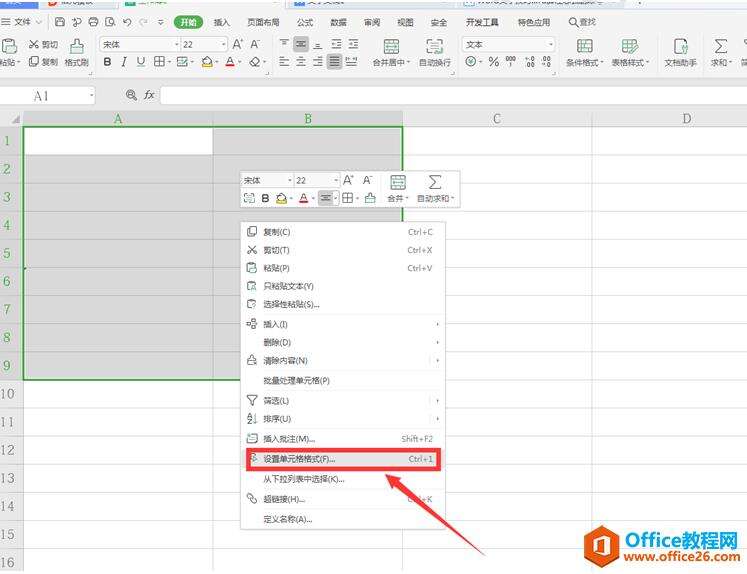Click Hyperlink (超链接) in context menu

point(343,499)
